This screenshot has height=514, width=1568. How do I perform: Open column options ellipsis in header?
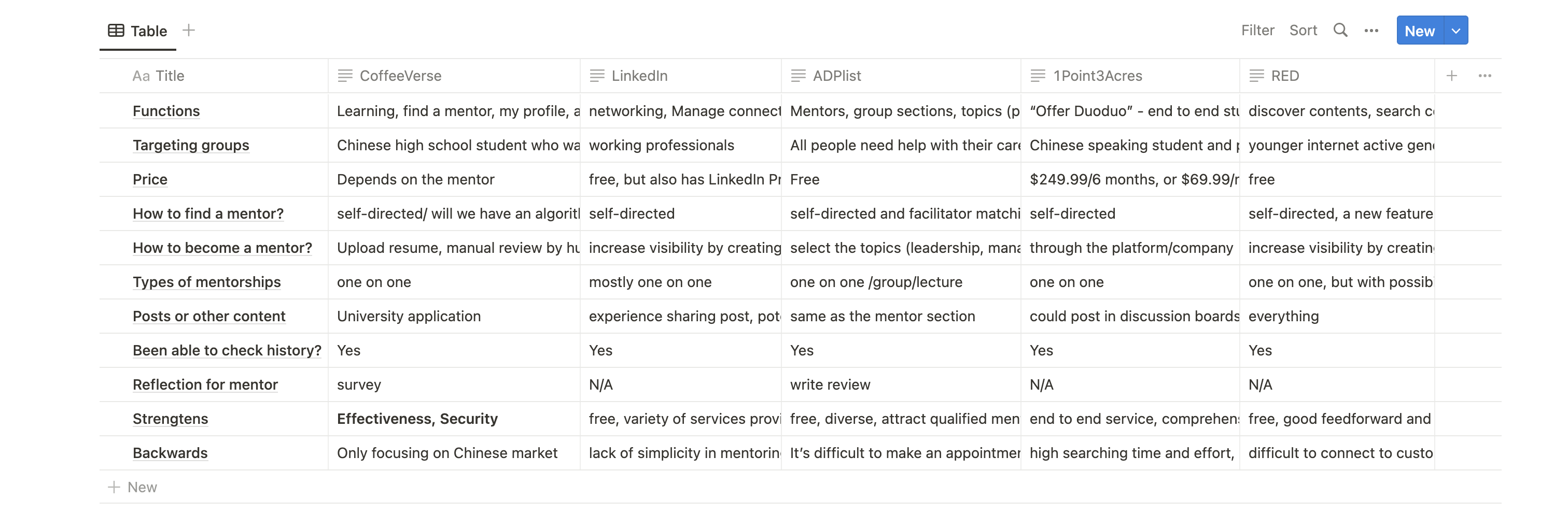pos(1485,76)
